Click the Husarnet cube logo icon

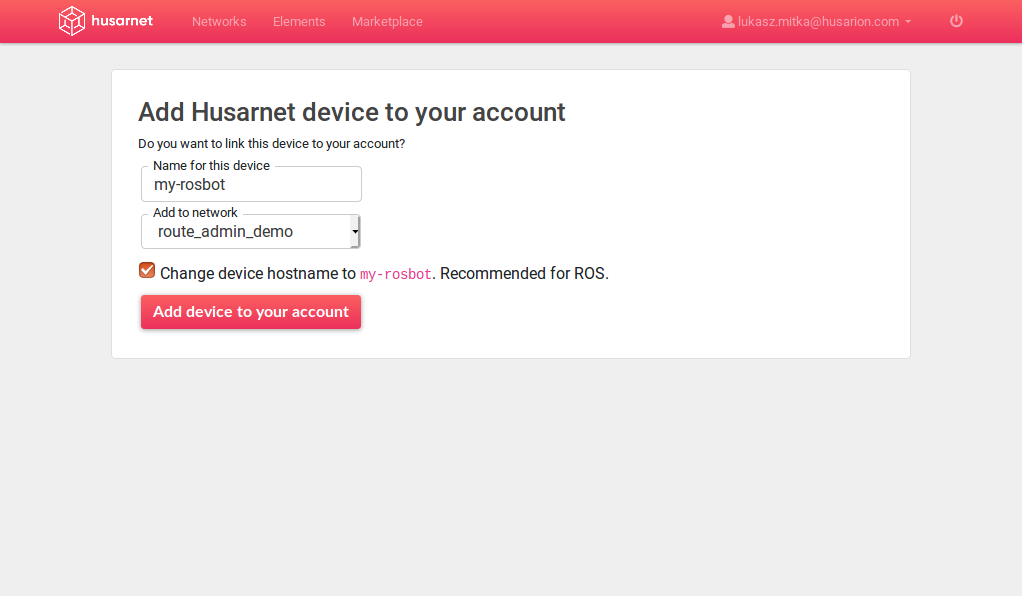pyautogui.click(x=72, y=21)
